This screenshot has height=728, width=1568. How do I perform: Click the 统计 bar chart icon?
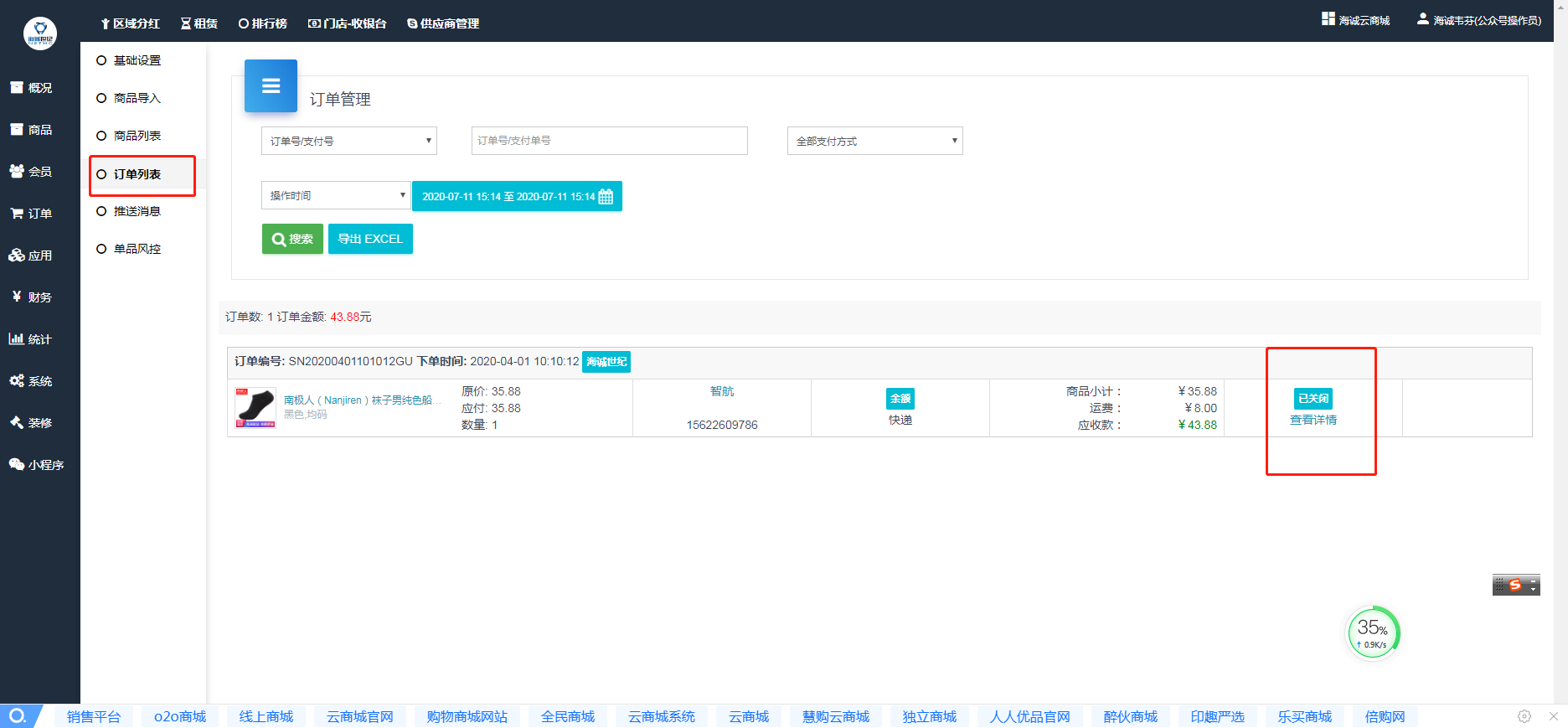[x=17, y=339]
